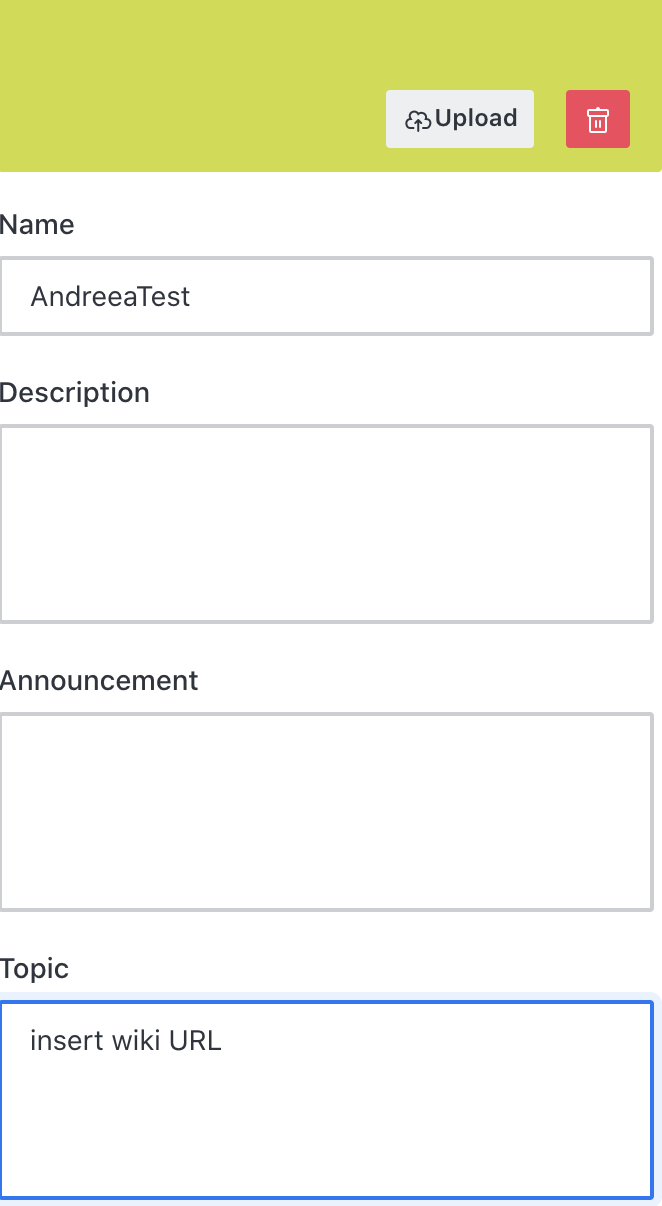Focus the empty Announcement text area
662x1206 pixels.
[326, 811]
